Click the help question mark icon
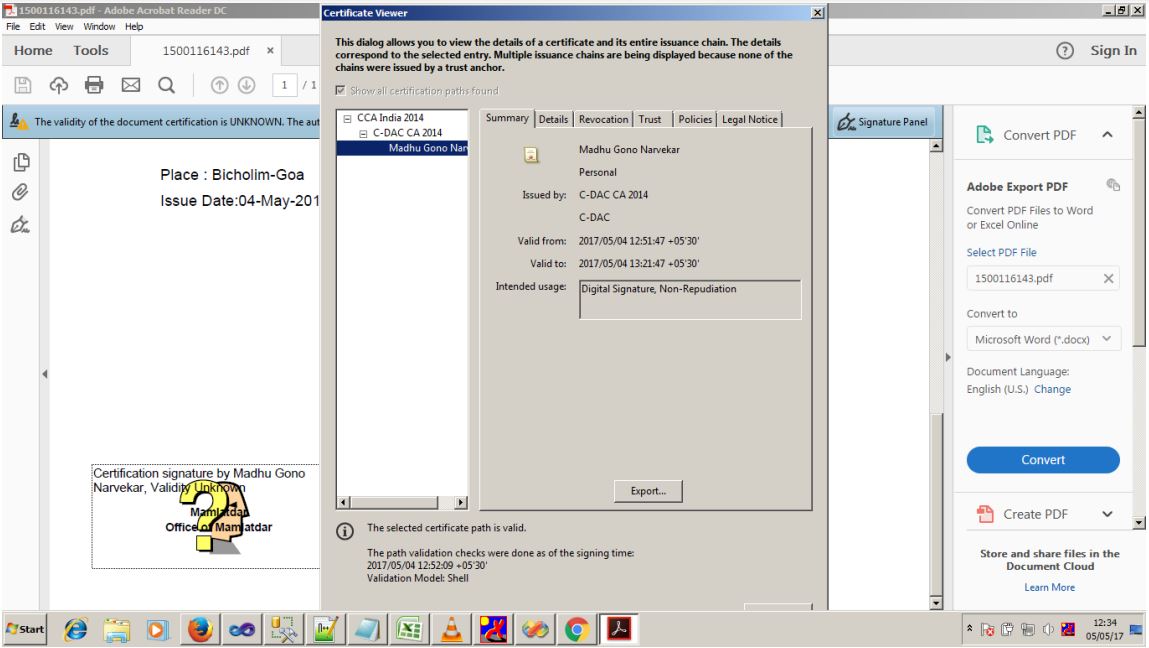The image size is (1149, 648). tap(1065, 51)
